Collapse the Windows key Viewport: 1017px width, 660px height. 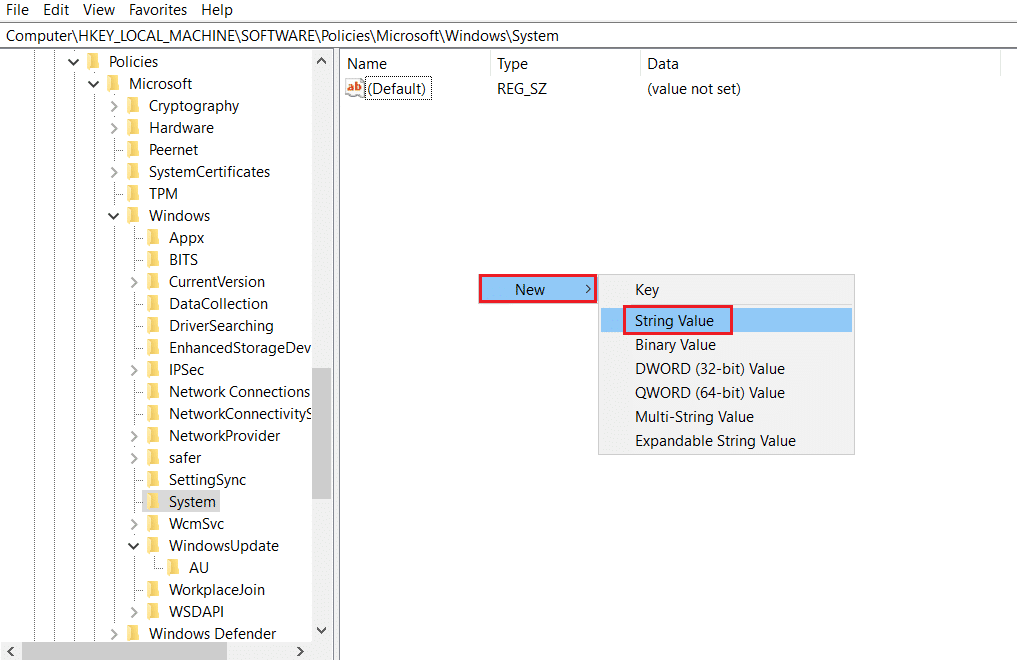point(114,216)
